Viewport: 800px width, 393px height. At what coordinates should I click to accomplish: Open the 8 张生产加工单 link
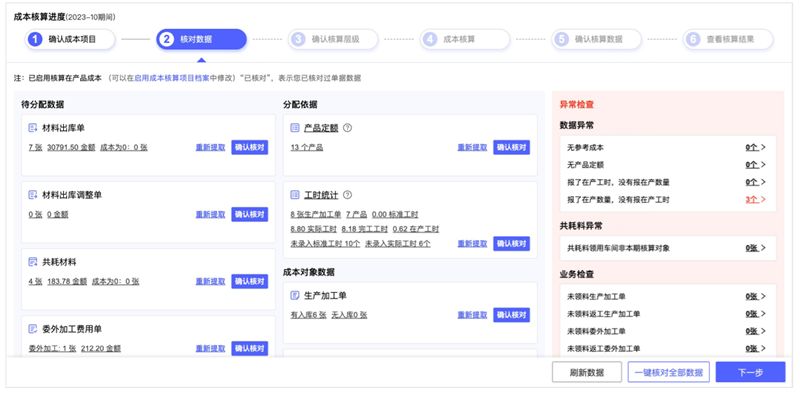tap(315, 214)
